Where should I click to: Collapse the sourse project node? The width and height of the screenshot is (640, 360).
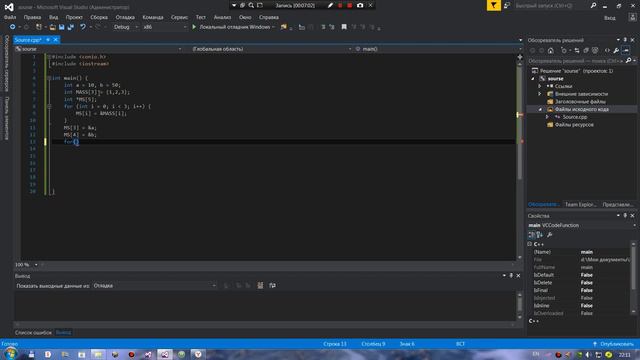pyautogui.click(x=533, y=78)
